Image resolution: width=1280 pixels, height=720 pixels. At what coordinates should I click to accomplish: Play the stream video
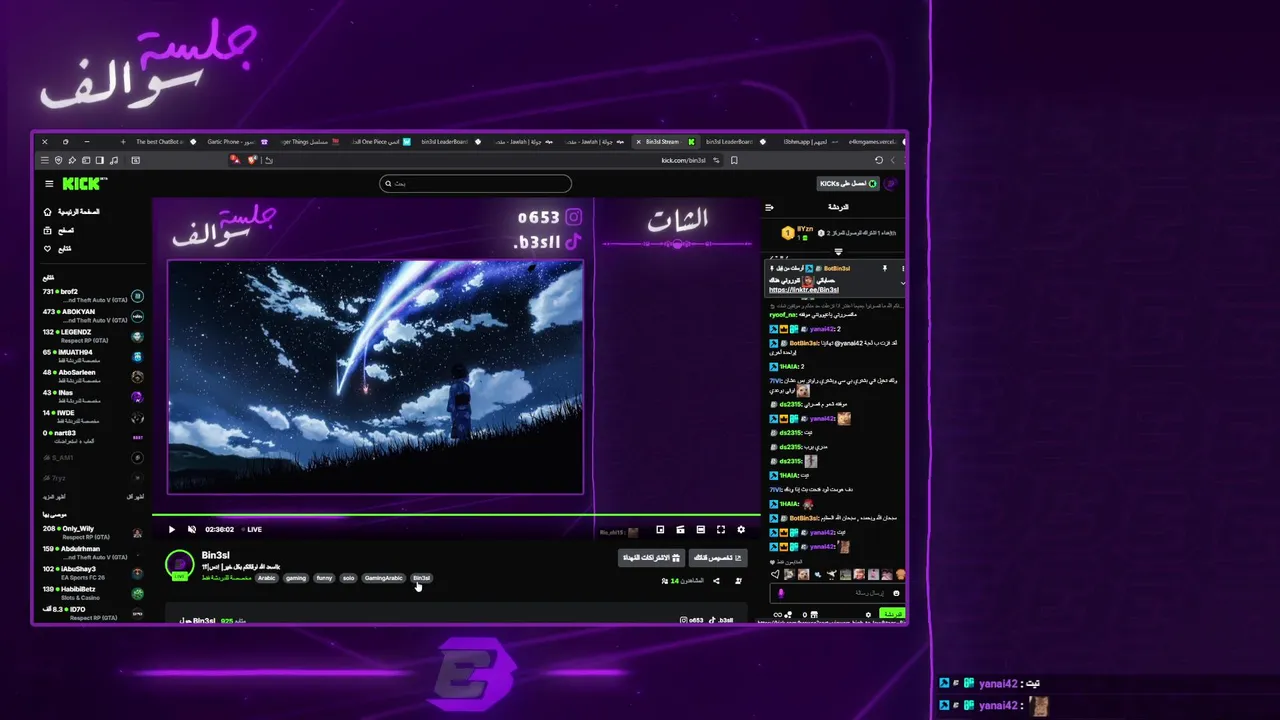tap(172, 530)
